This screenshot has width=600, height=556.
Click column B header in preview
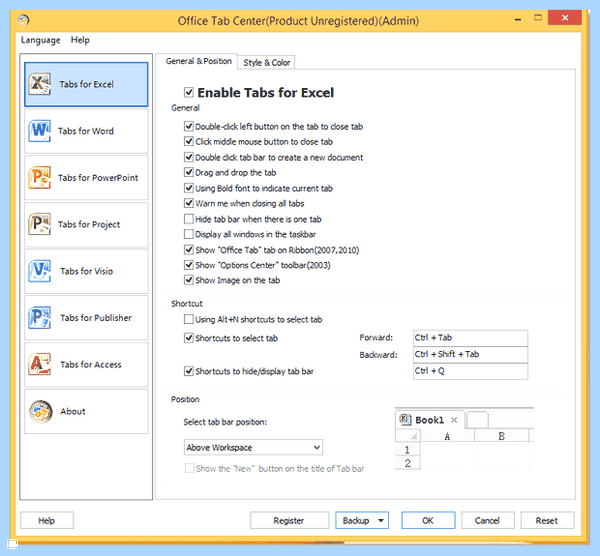point(502,436)
